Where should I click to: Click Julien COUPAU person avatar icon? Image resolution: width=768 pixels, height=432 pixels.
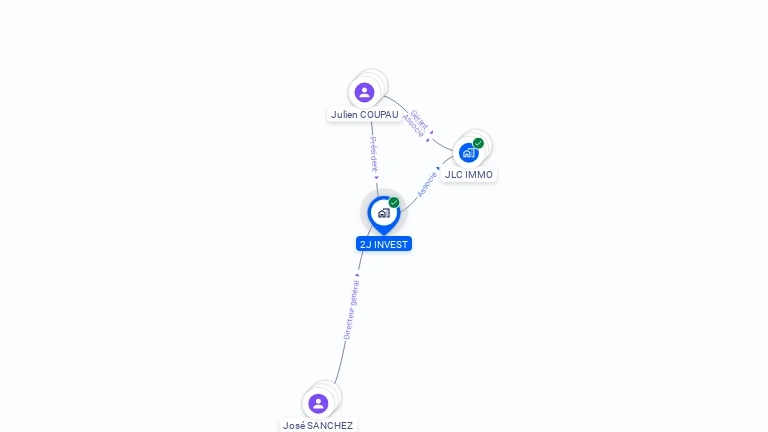364,92
